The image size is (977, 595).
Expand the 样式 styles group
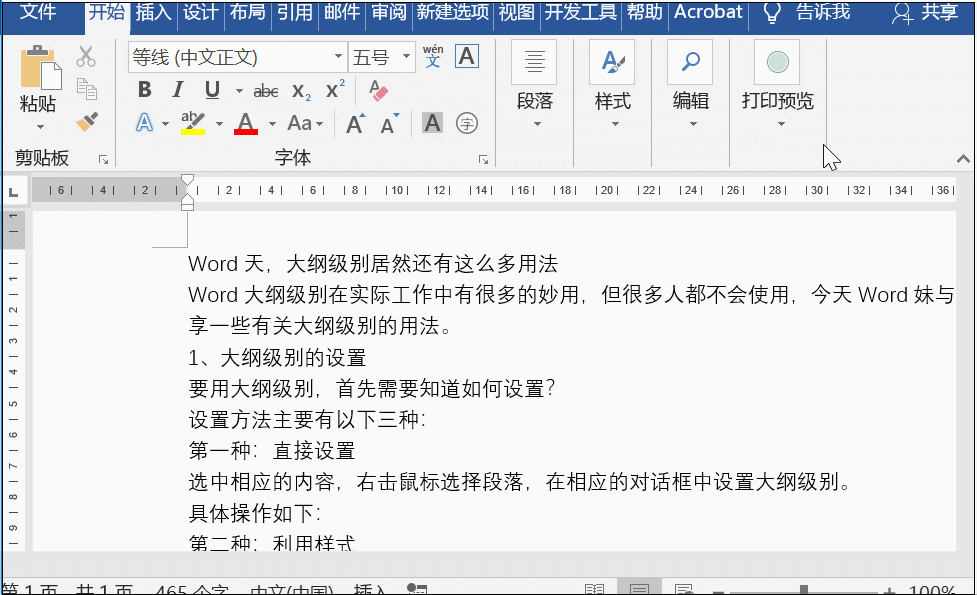click(612, 85)
